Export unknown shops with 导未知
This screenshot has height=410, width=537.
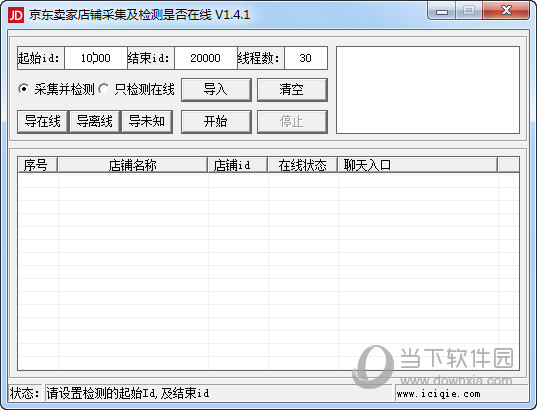click(147, 121)
